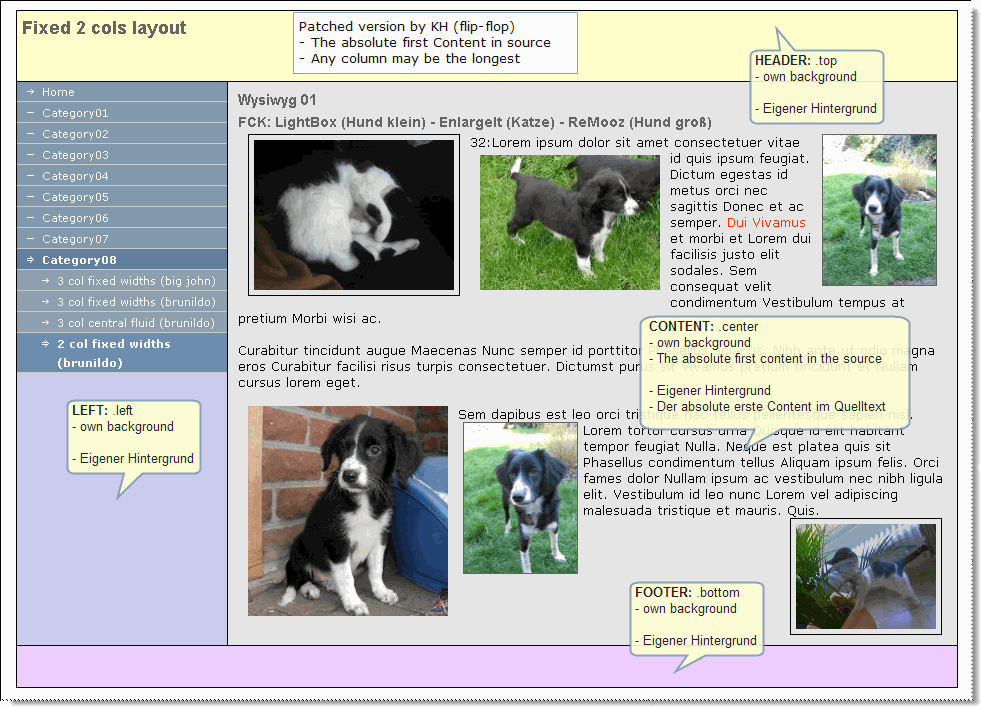Open the two puppies on grass image
Viewport: 981px width, 708px height.
[x=569, y=222]
